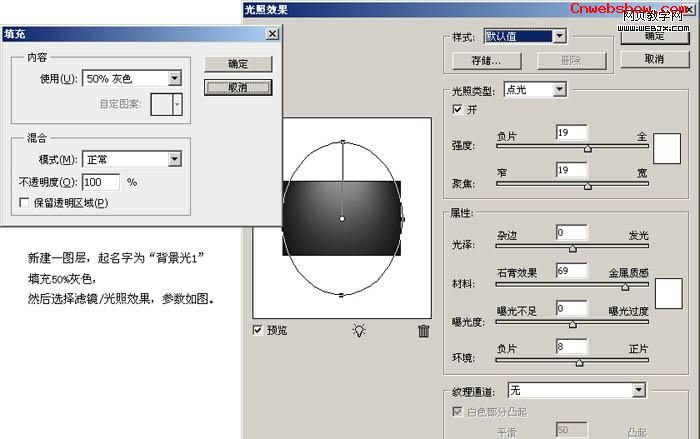The width and height of the screenshot is (700, 439).
Task: Open the color swatch beside 材料
Action: [668, 293]
